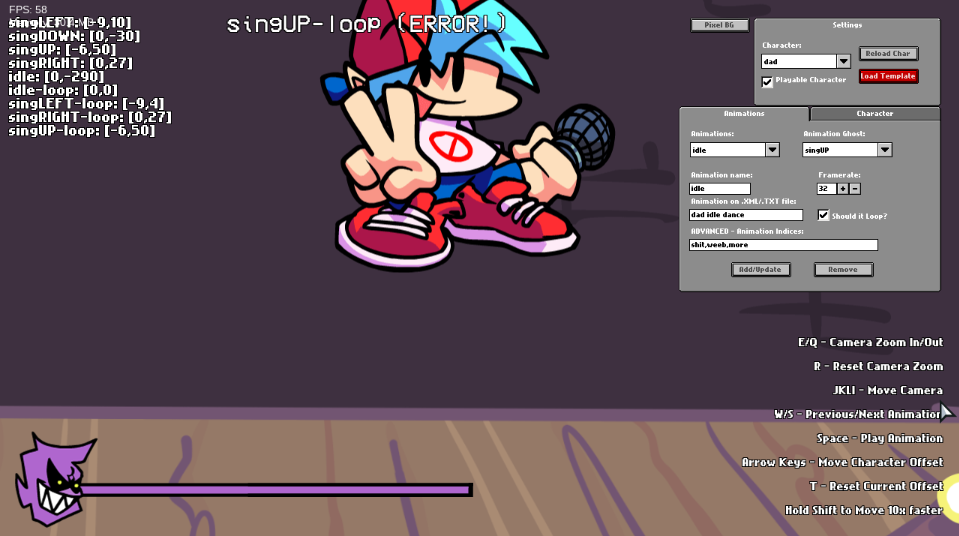The width and height of the screenshot is (959, 536).
Task: Click the Hold Shift to Move 10x faster hint
Action: point(864,510)
